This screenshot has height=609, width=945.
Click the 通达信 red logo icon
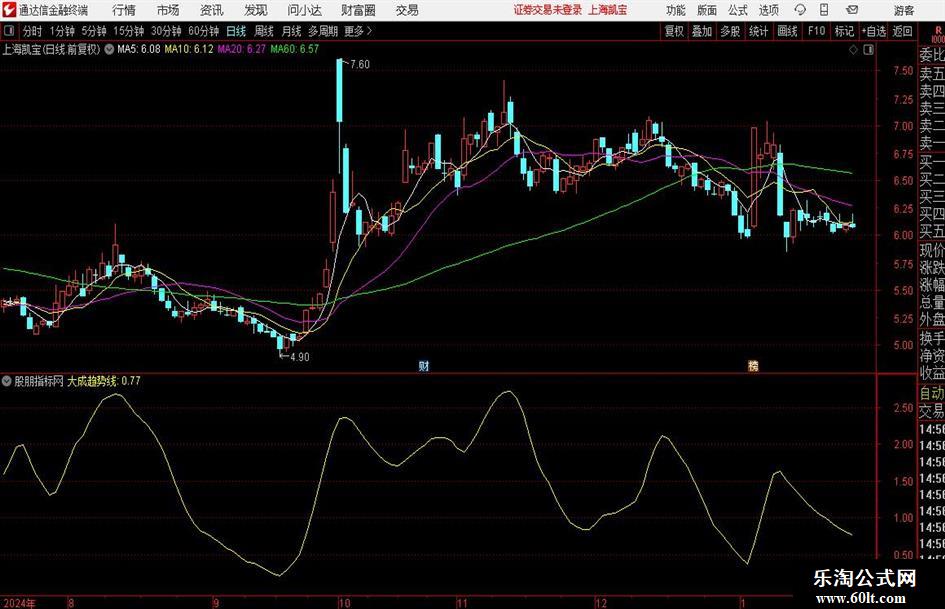coord(8,10)
